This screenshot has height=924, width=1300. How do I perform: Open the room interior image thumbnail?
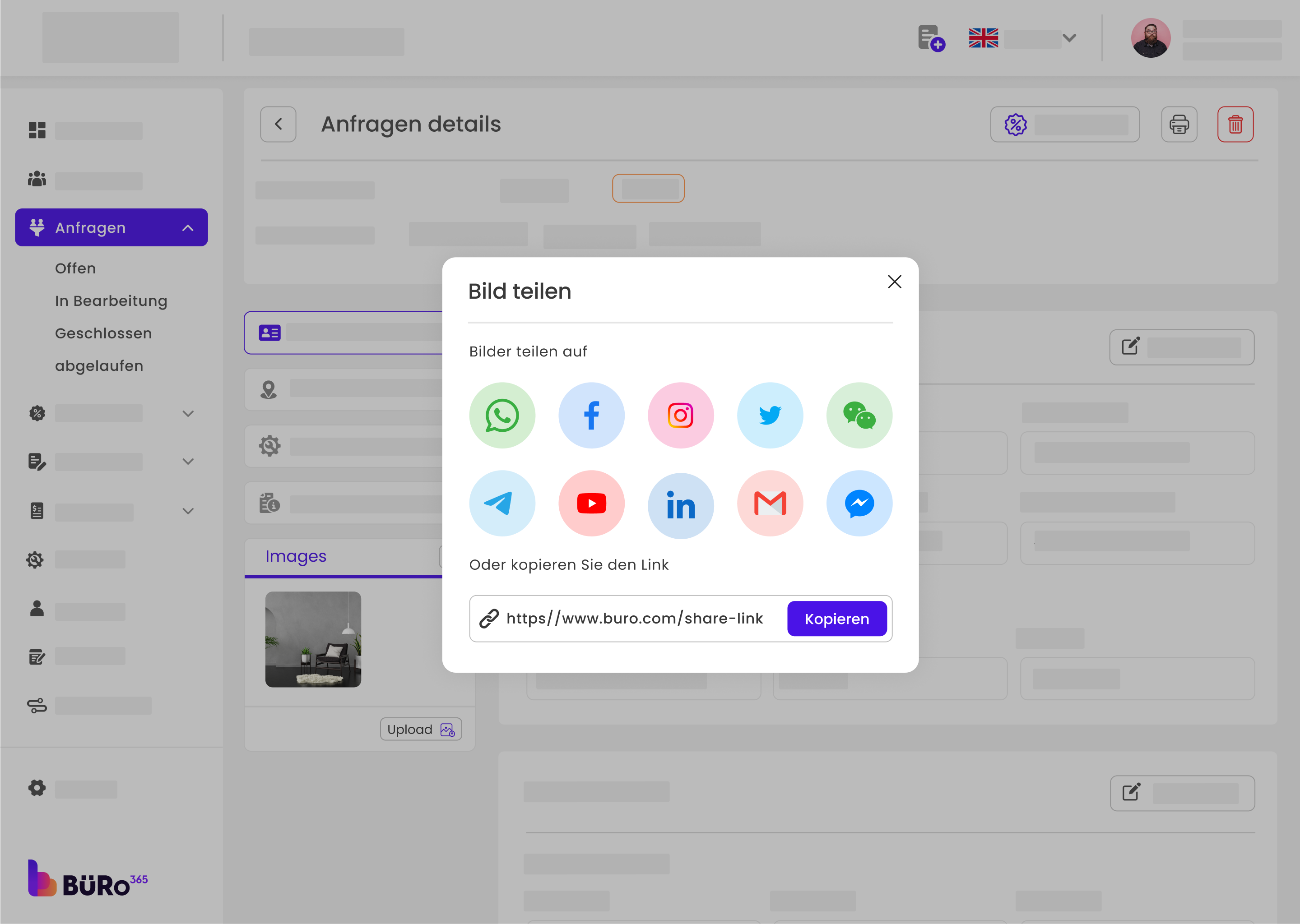click(313, 639)
